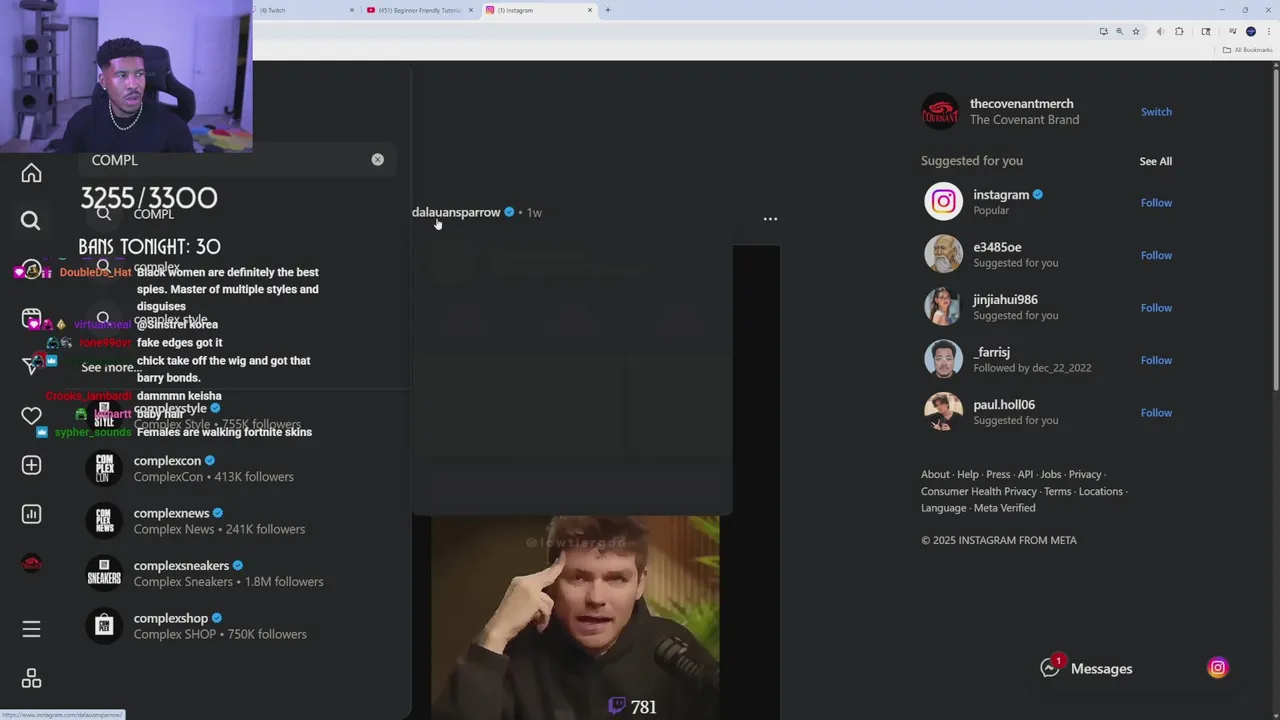Click the Terms footer link
The height and width of the screenshot is (720, 1280).
[1057, 492]
